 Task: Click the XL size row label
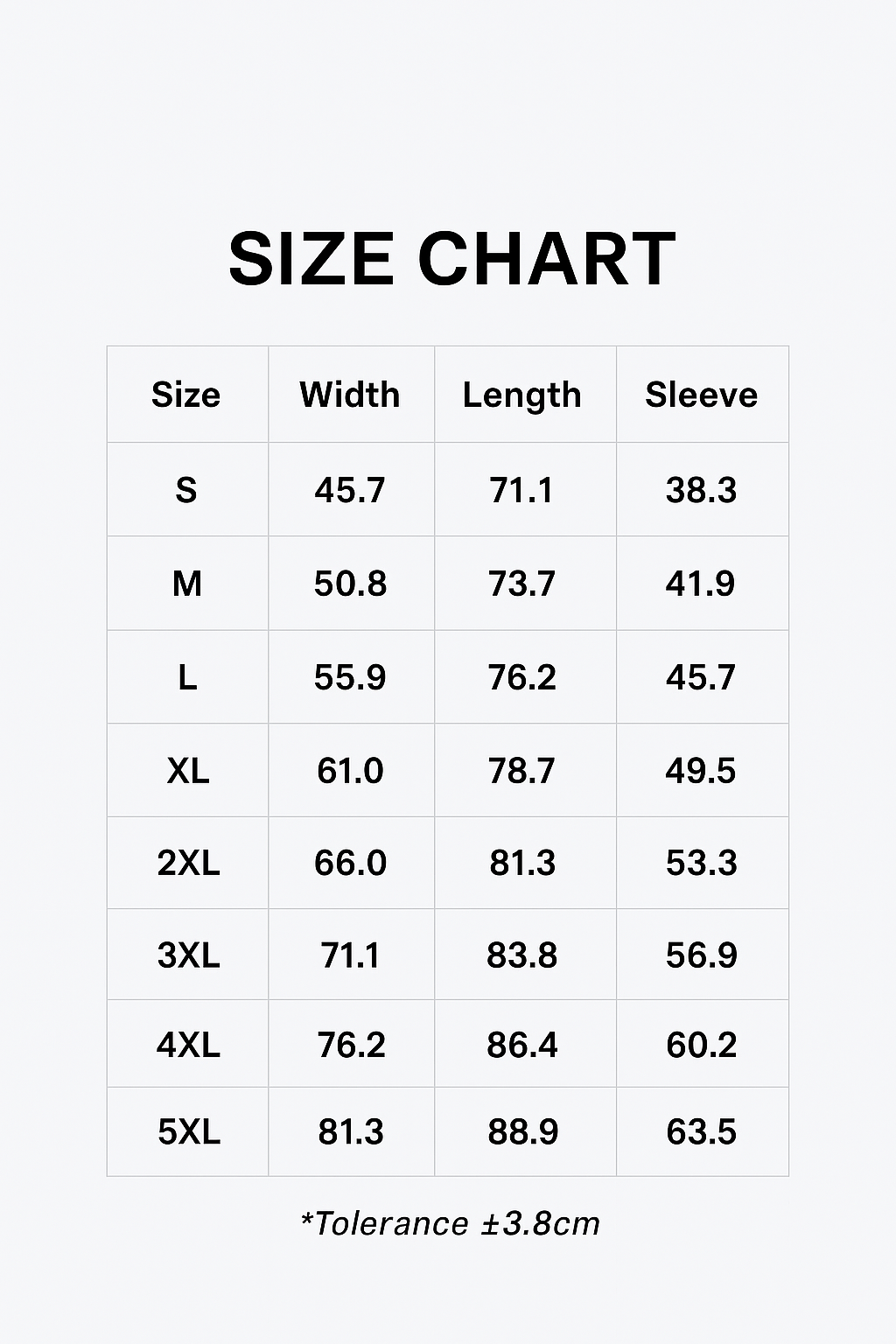(x=188, y=771)
